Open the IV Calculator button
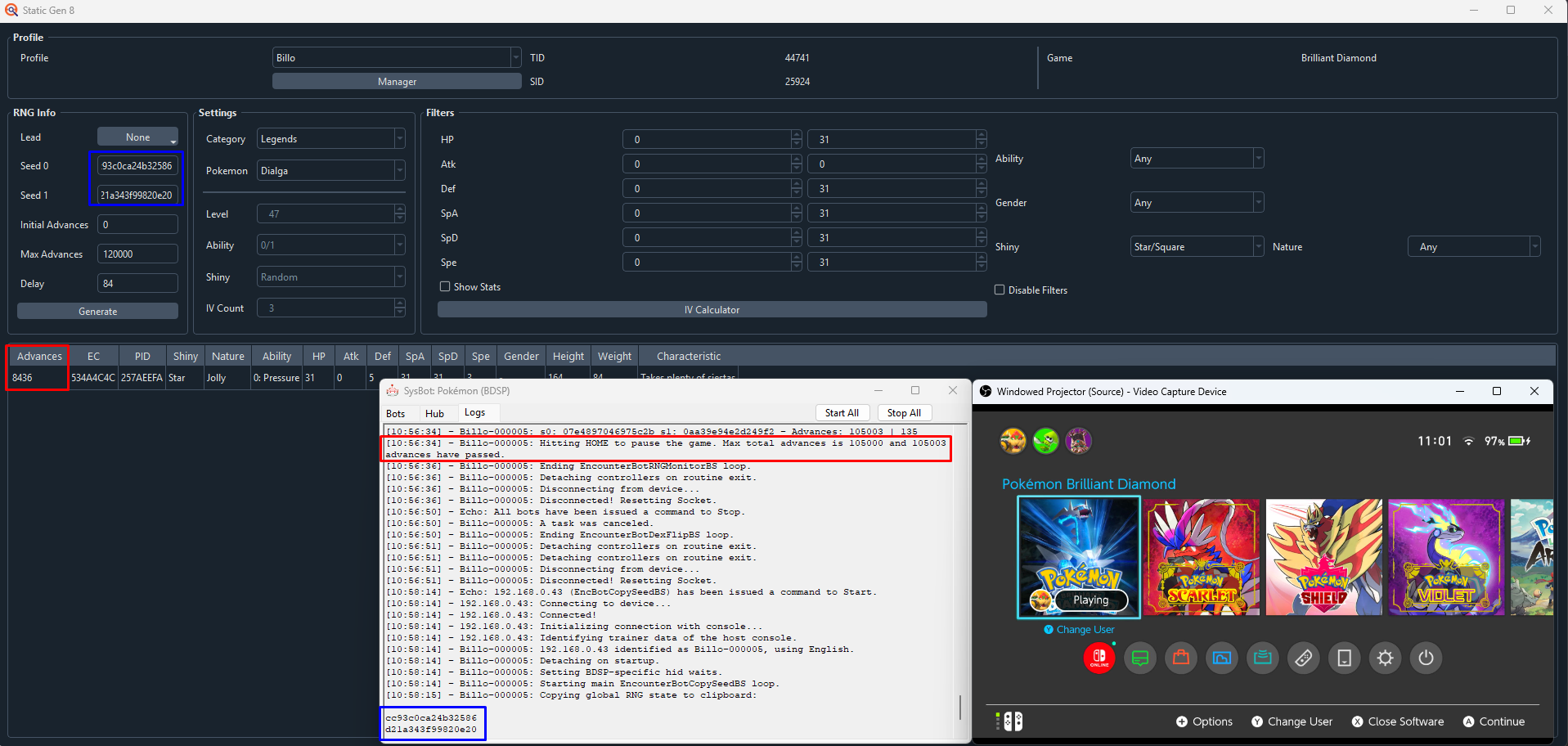Screen dimensions: 1568x746 click(712, 309)
